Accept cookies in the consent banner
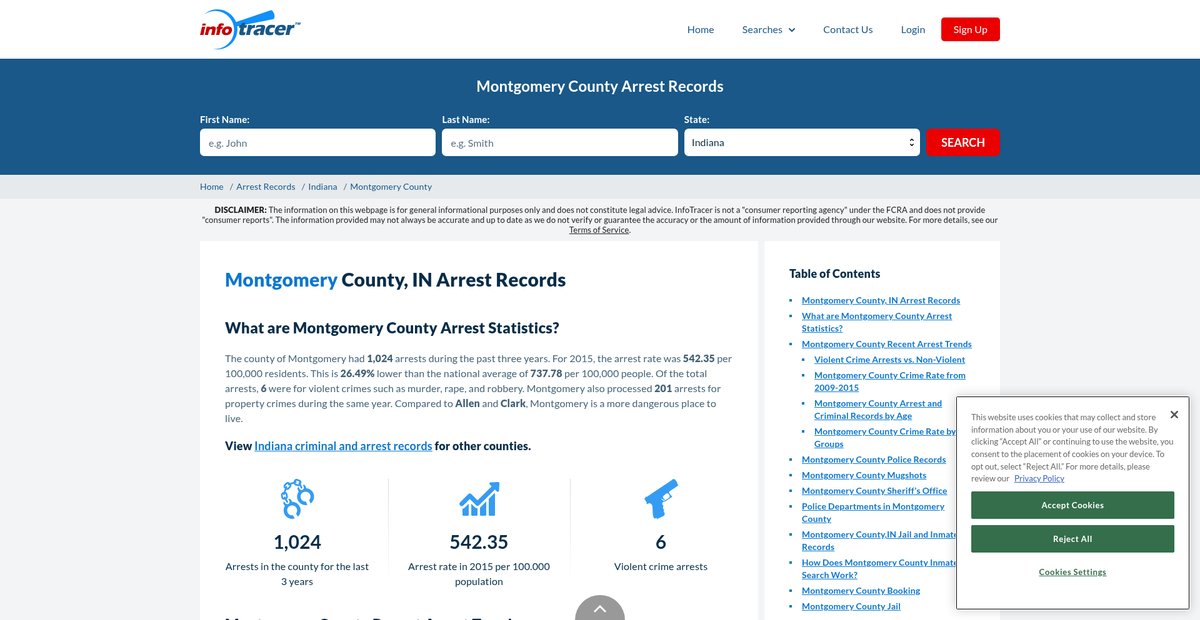 click(1072, 505)
